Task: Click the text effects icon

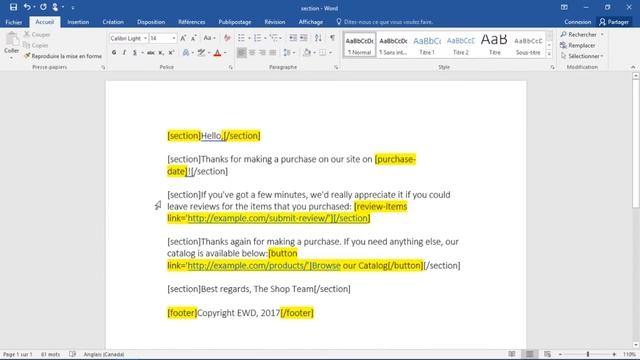Action: (186, 52)
